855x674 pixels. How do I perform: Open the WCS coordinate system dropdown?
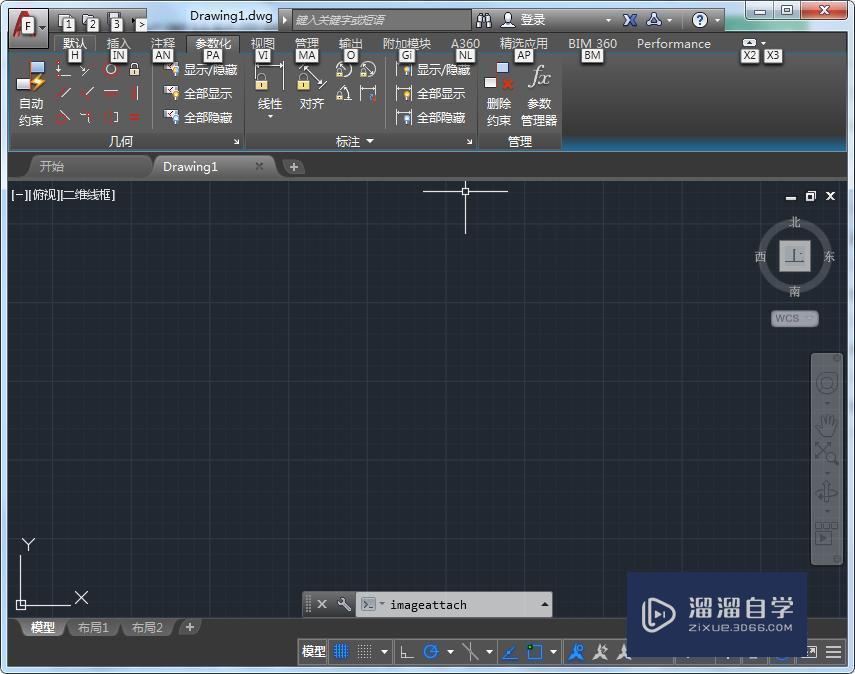click(x=794, y=318)
